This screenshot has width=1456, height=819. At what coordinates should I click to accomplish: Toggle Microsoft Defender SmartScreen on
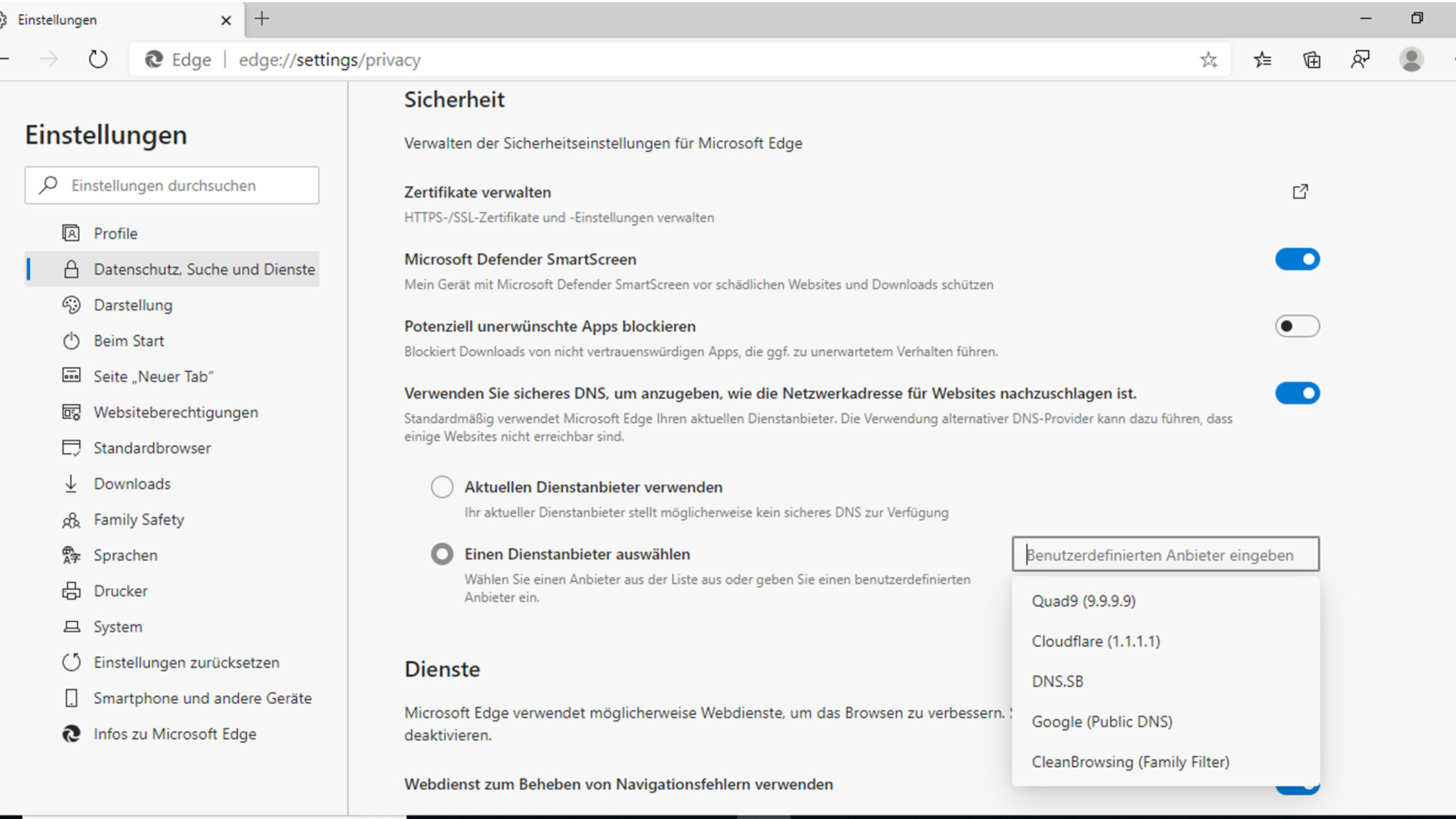(1297, 259)
